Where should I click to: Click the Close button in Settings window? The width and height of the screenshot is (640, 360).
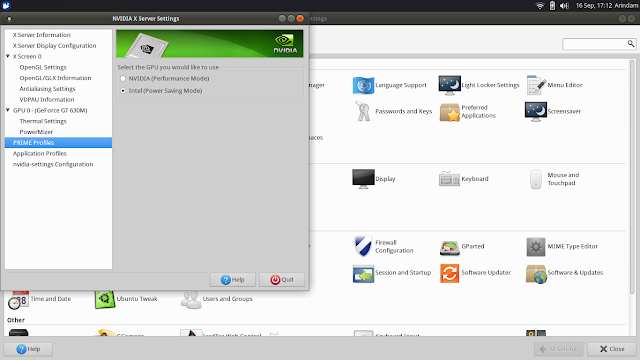click(612, 349)
